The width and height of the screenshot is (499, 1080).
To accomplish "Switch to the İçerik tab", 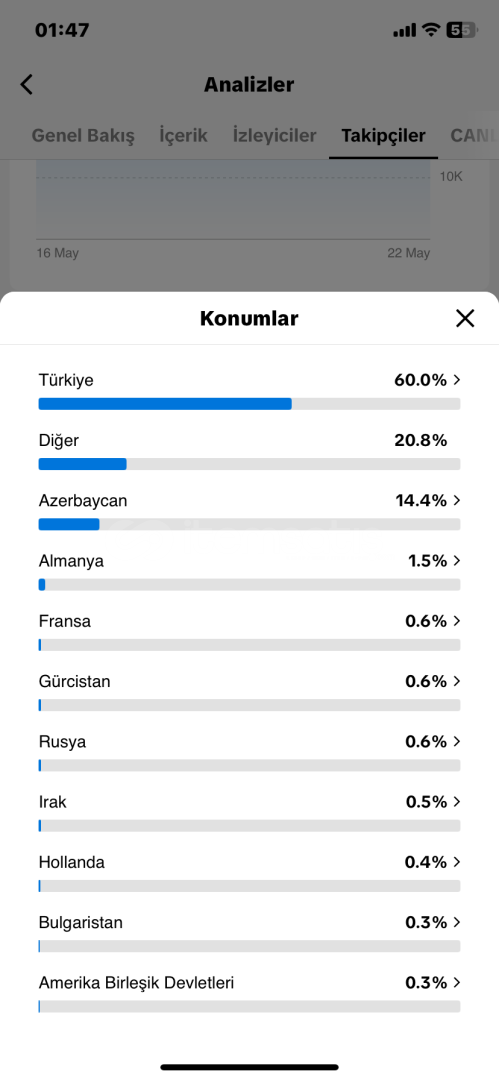I will (x=183, y=135).
